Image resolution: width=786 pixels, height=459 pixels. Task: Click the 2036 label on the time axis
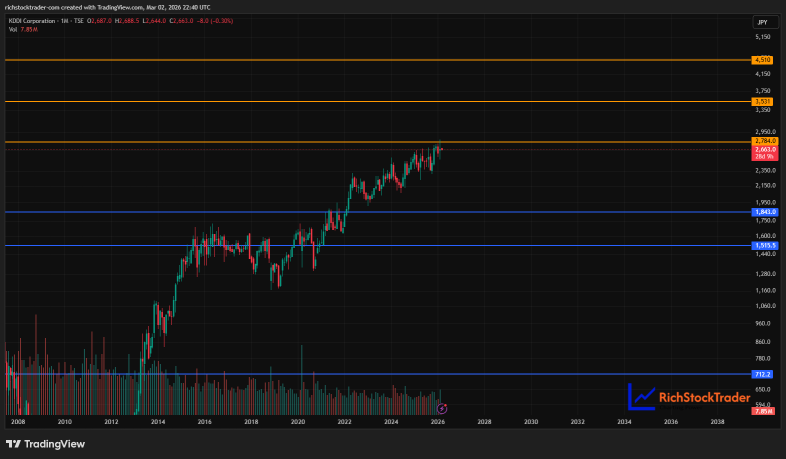(x=671, y=422)
